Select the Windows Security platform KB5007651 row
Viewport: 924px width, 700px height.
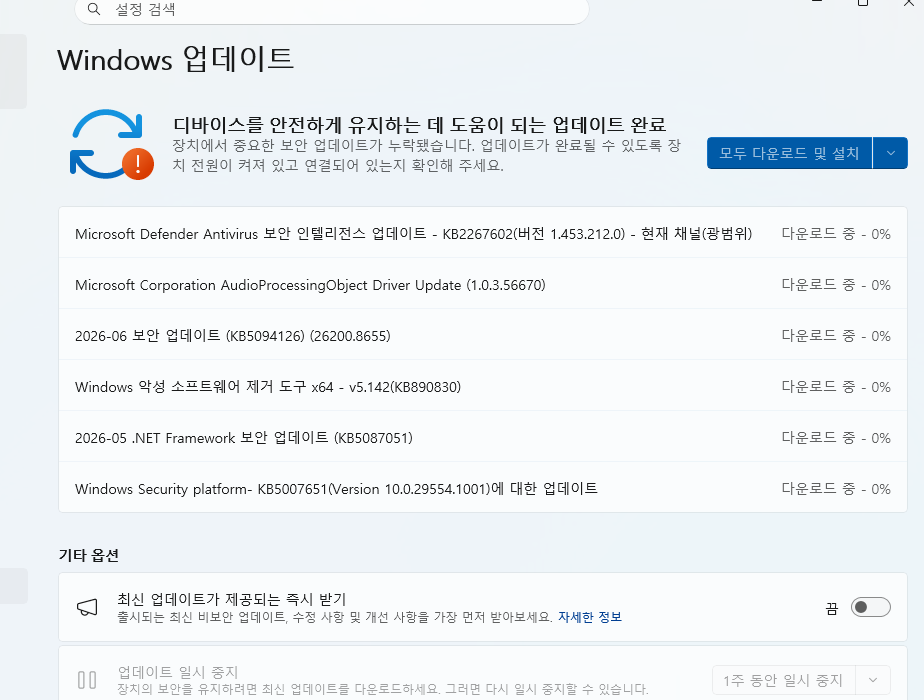(x=483, y=488)
